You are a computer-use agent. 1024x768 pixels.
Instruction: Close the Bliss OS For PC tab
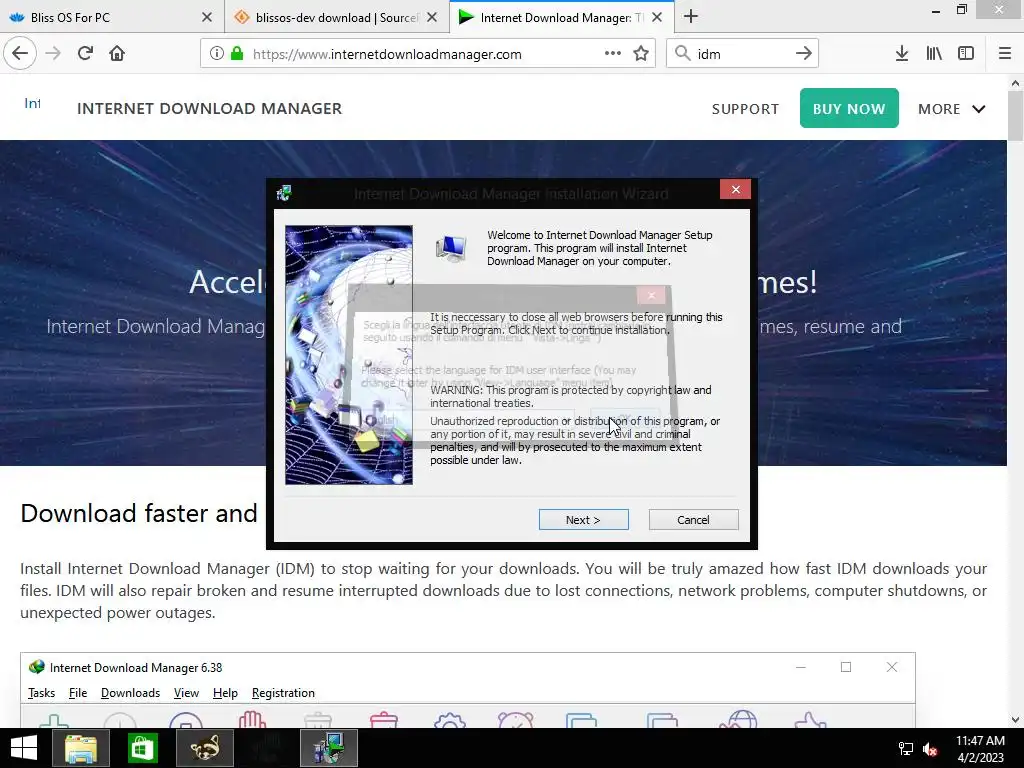[x=207, y=17]
